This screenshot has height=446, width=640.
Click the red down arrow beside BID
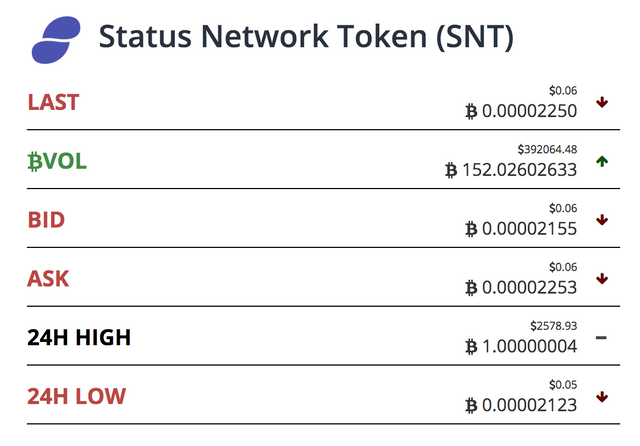pos(602,220)
